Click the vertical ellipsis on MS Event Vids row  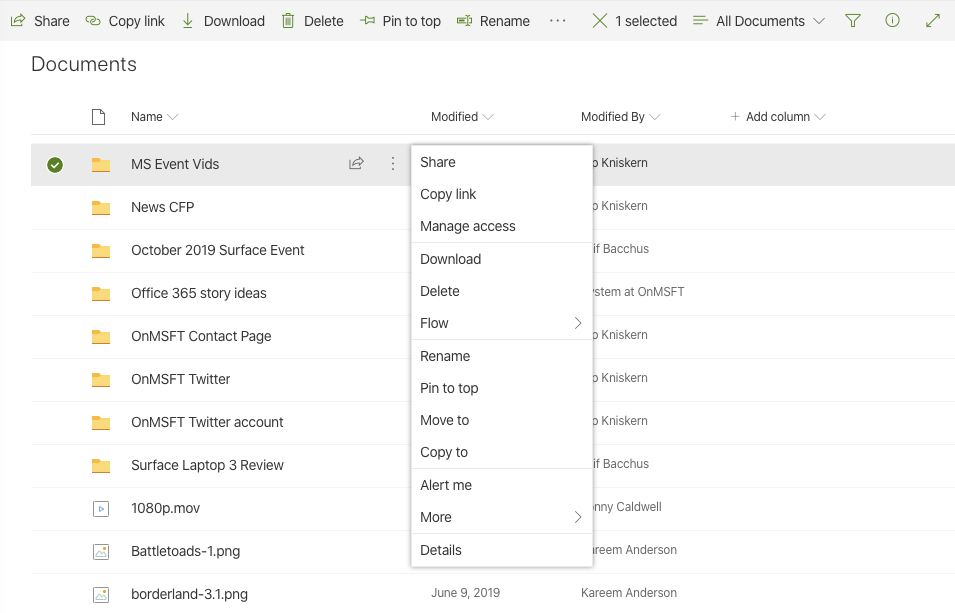[393, 163]
